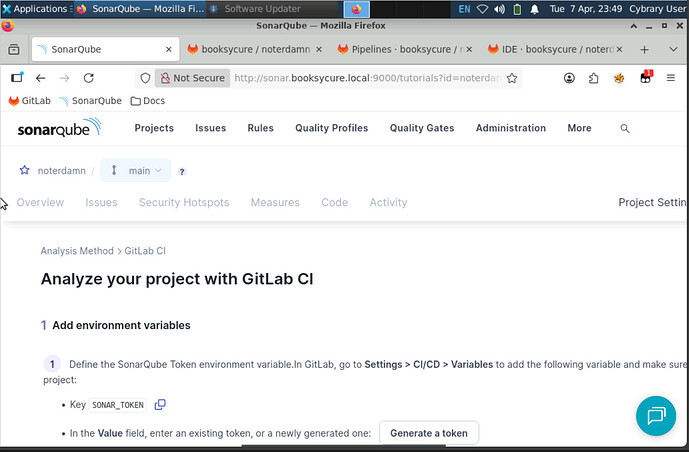Screen dimensions: 689x452
Task: Open the notifications bell in the panel
Action: (x=534, y=9)
